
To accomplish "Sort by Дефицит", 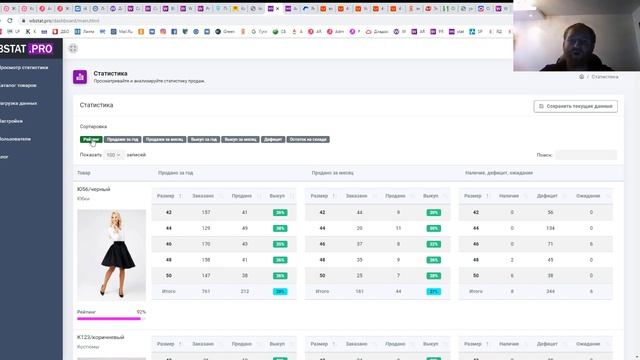I will coord(273,140).
